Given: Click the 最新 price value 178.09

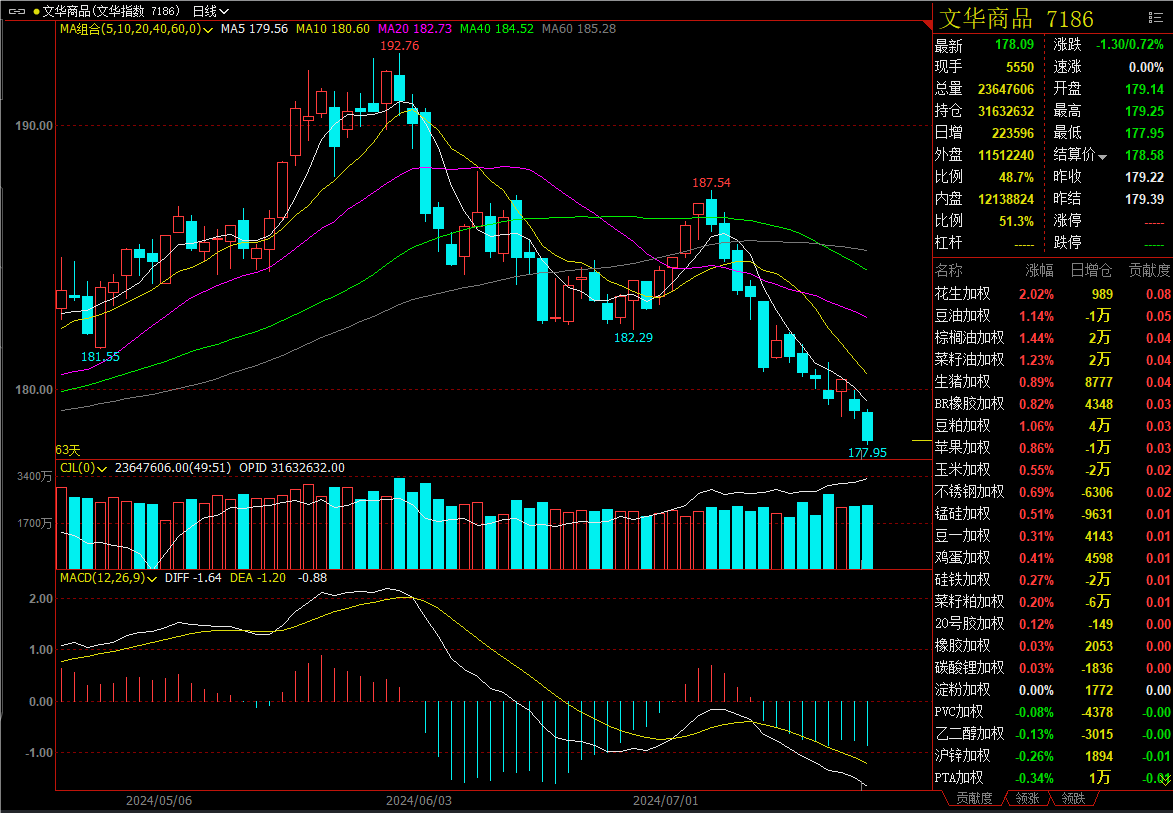Looking at the screenshot, I should point(1014,45).
